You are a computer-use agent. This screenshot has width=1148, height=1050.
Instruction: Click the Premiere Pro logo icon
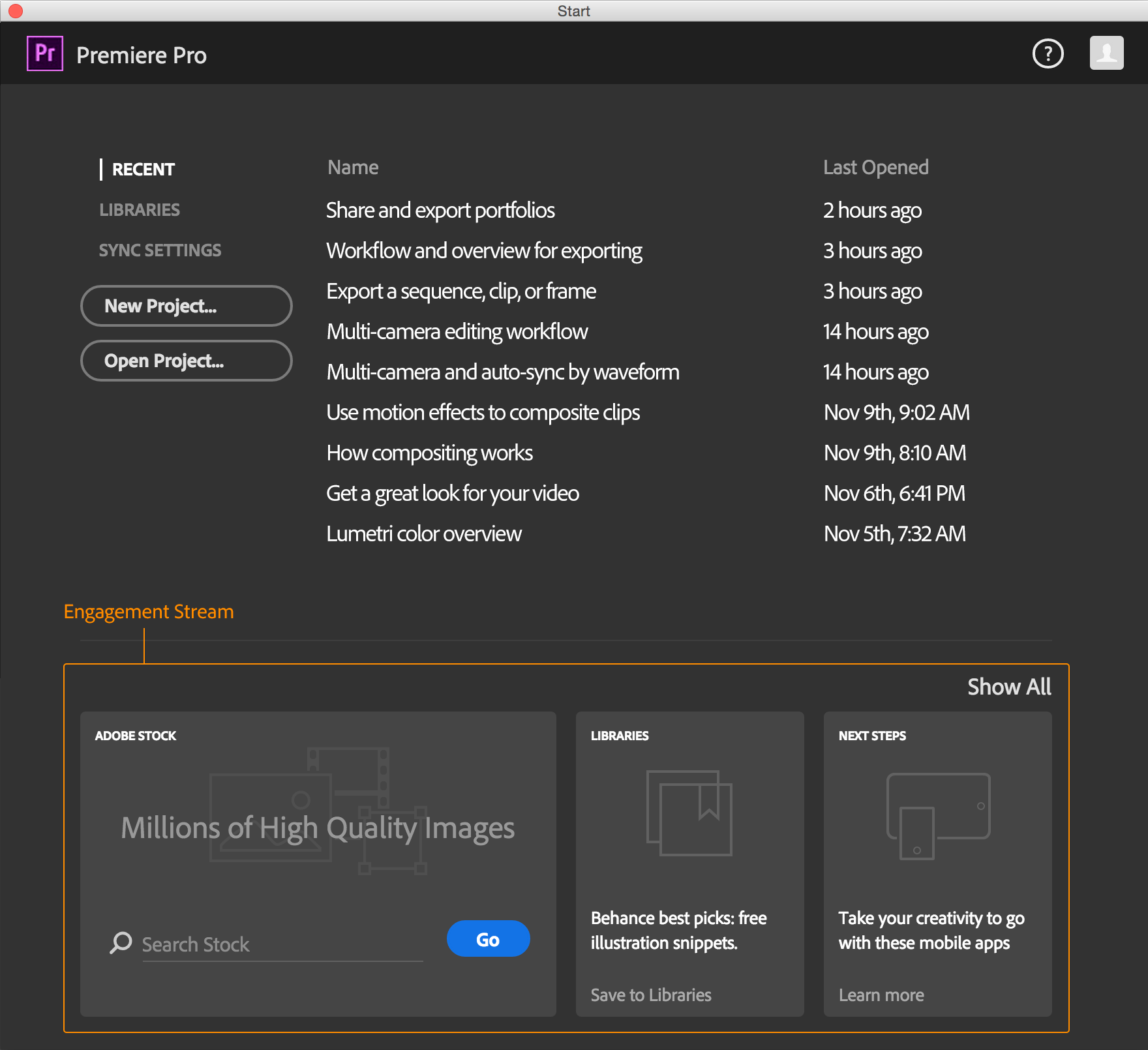[45, 53]
